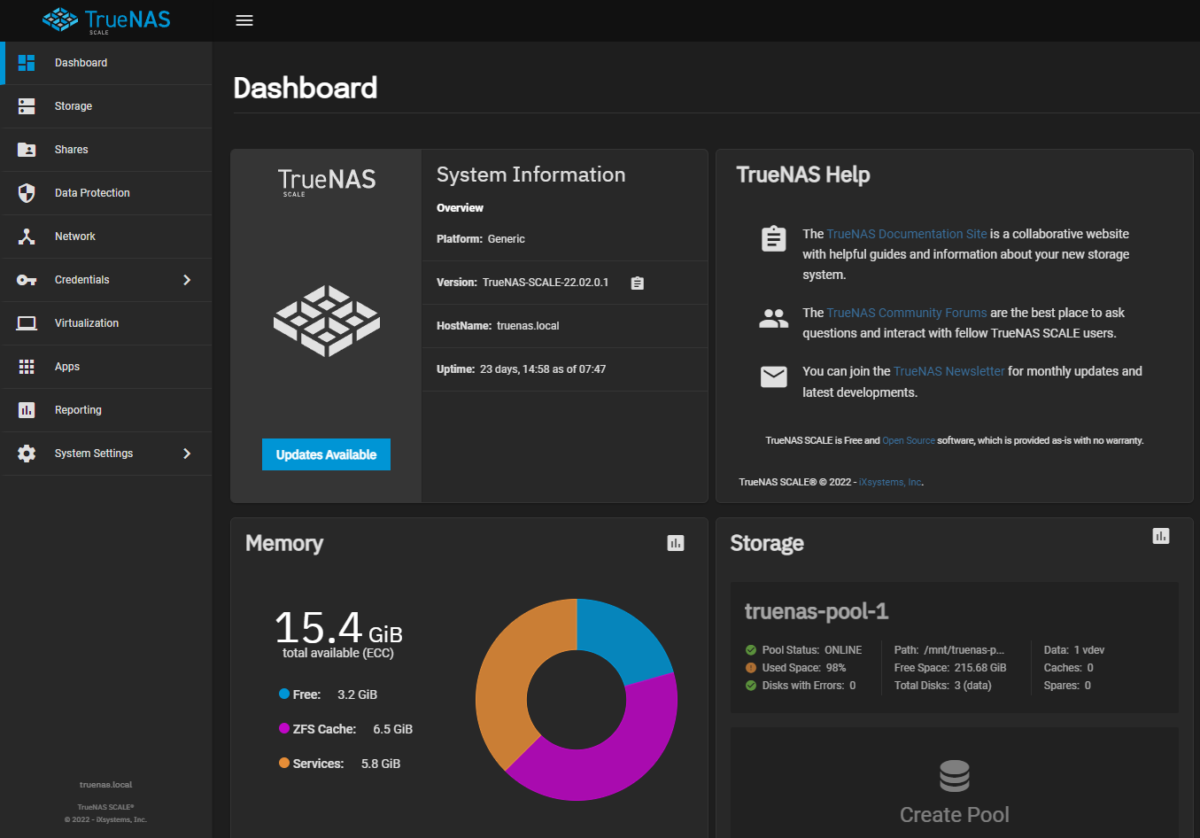Click the TrueNAS SCALE logo
1200x838 pixels.
(x=105, y=20)
